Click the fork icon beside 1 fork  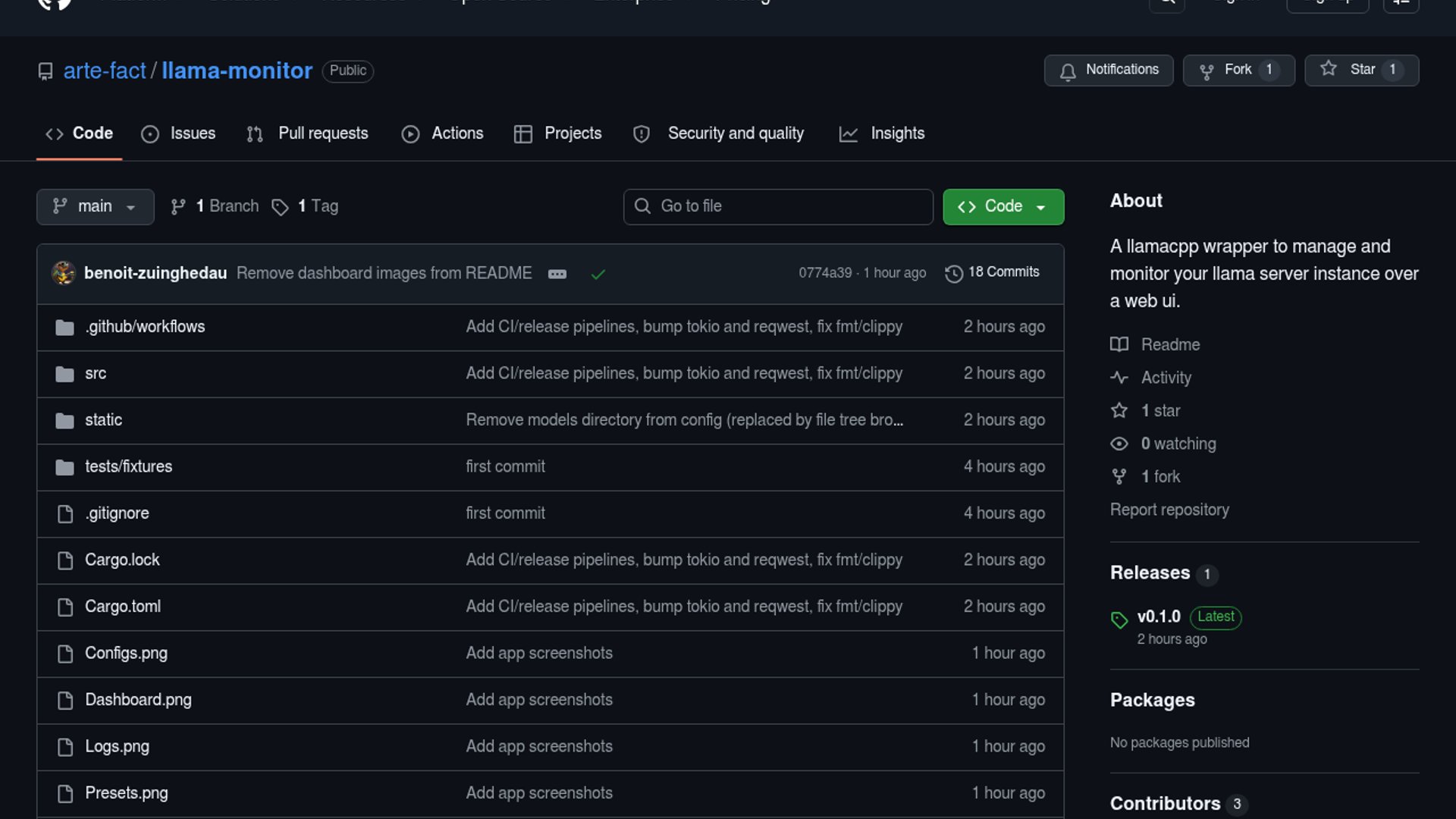1119,477
